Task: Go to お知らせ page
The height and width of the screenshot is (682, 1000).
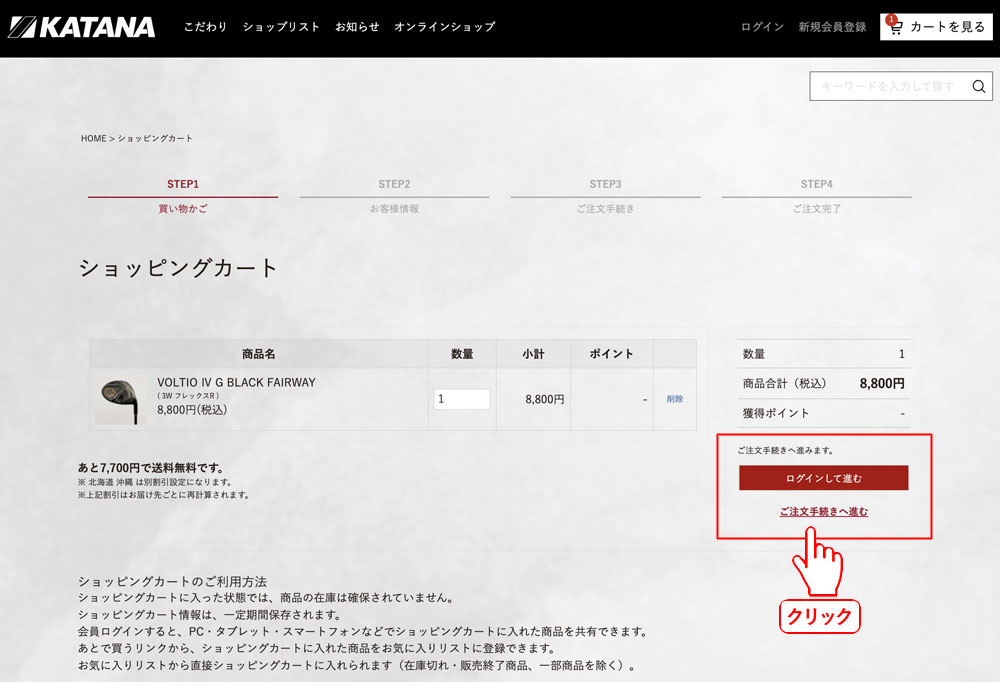Action: (x=357, y=27)
